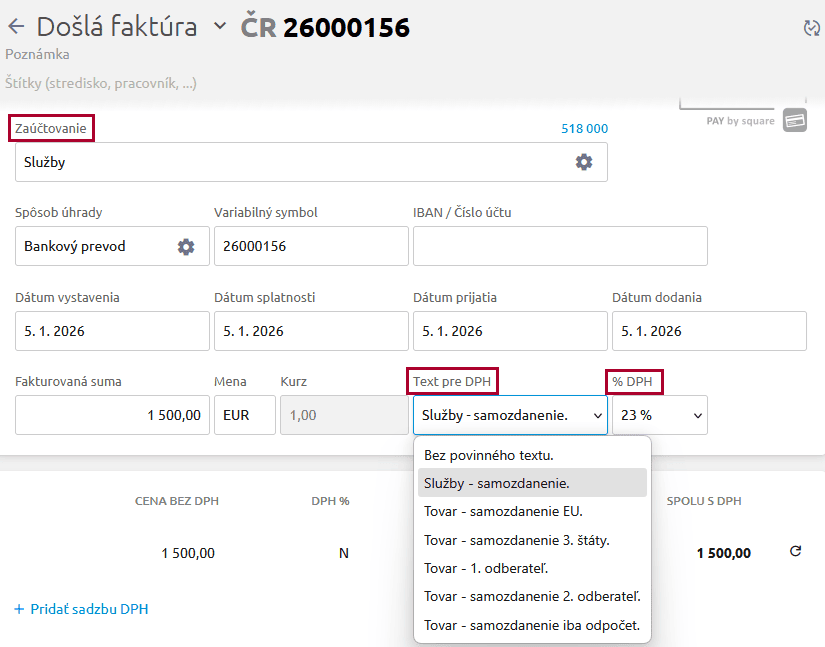Click the 518 000 account link
825x647 pixels.
click(x=584, y=129)
